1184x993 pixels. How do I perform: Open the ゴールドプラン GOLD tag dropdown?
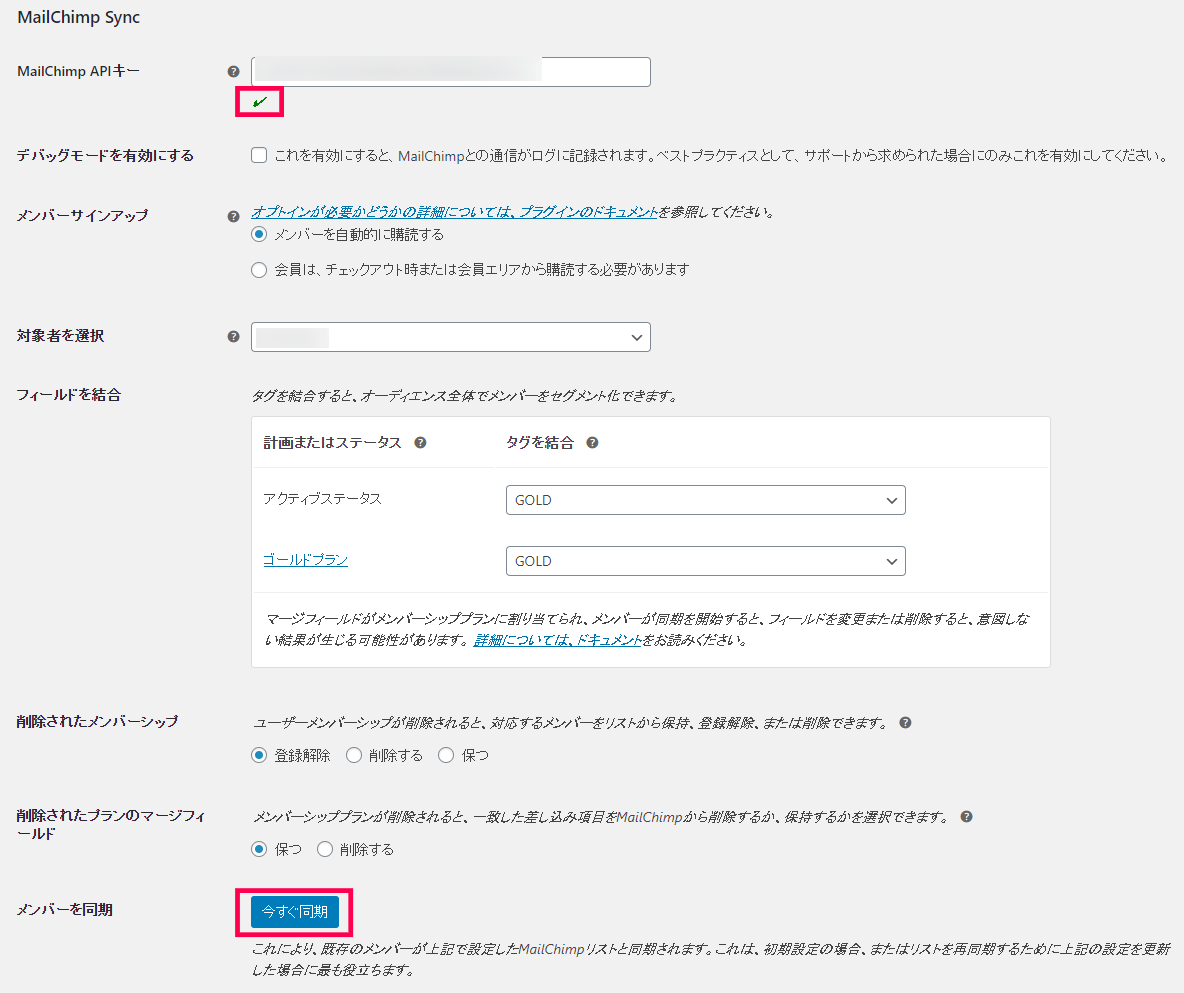(705, 561)
